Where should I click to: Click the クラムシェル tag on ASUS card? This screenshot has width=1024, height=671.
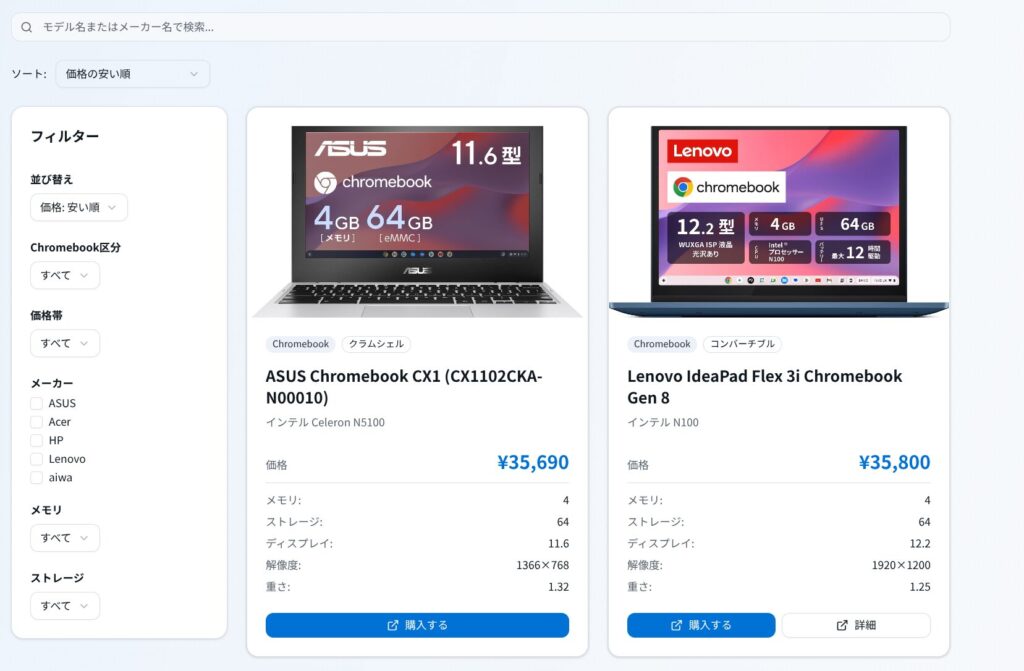(376, 344)
